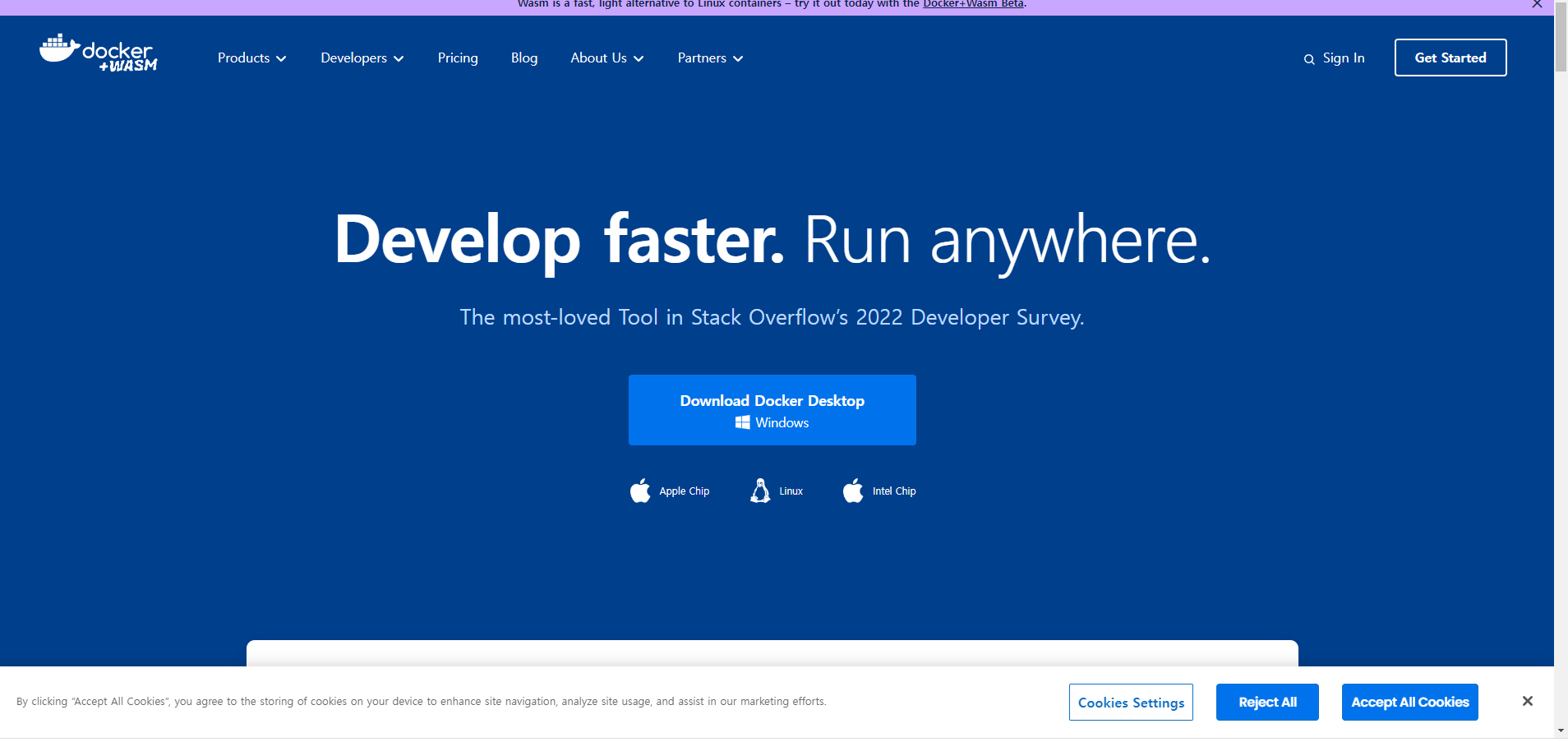This screenshot has width=1568, height=742.
Task: Open Cookies Settings
Action: coord(1131,703)
